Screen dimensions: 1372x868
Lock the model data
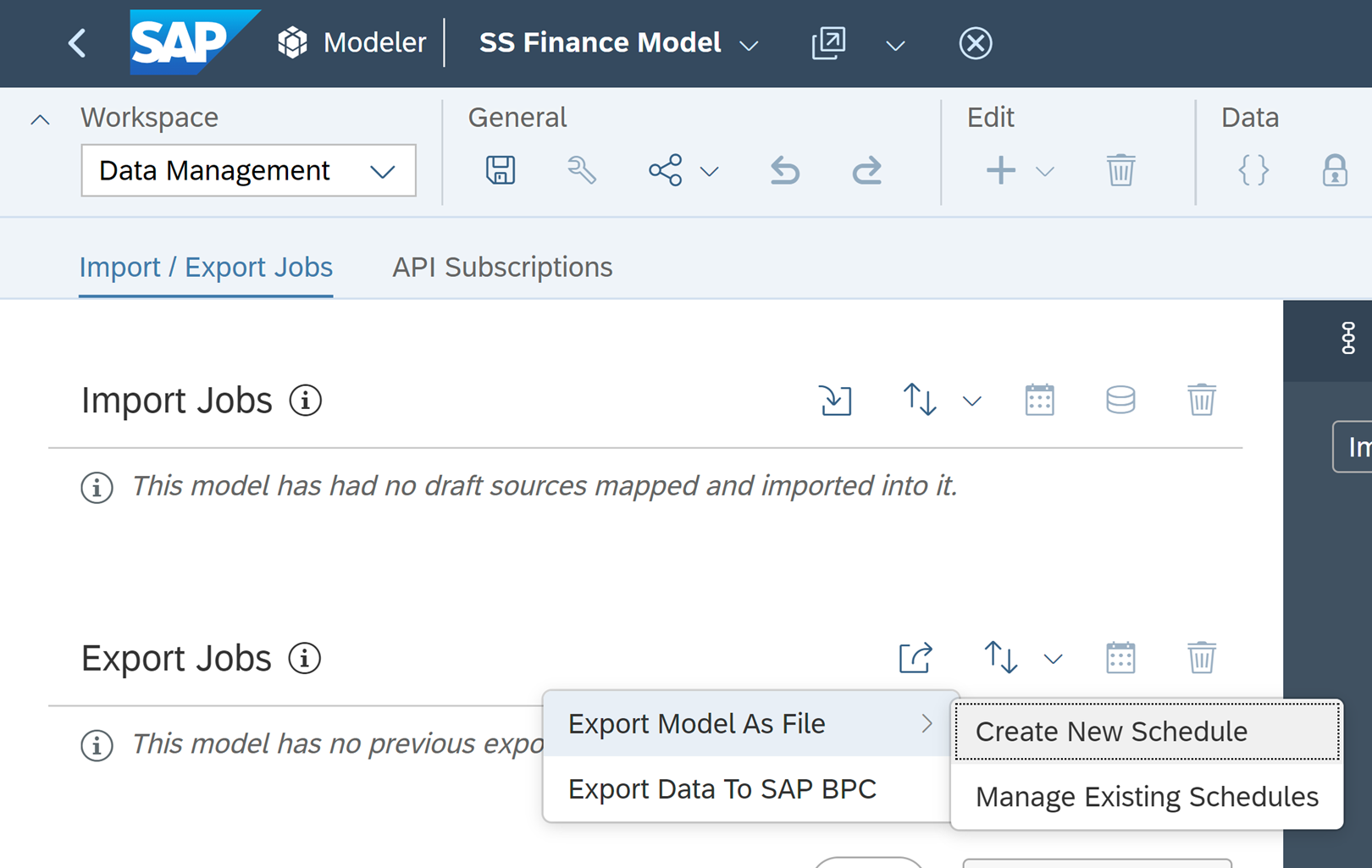[1336, 170]
